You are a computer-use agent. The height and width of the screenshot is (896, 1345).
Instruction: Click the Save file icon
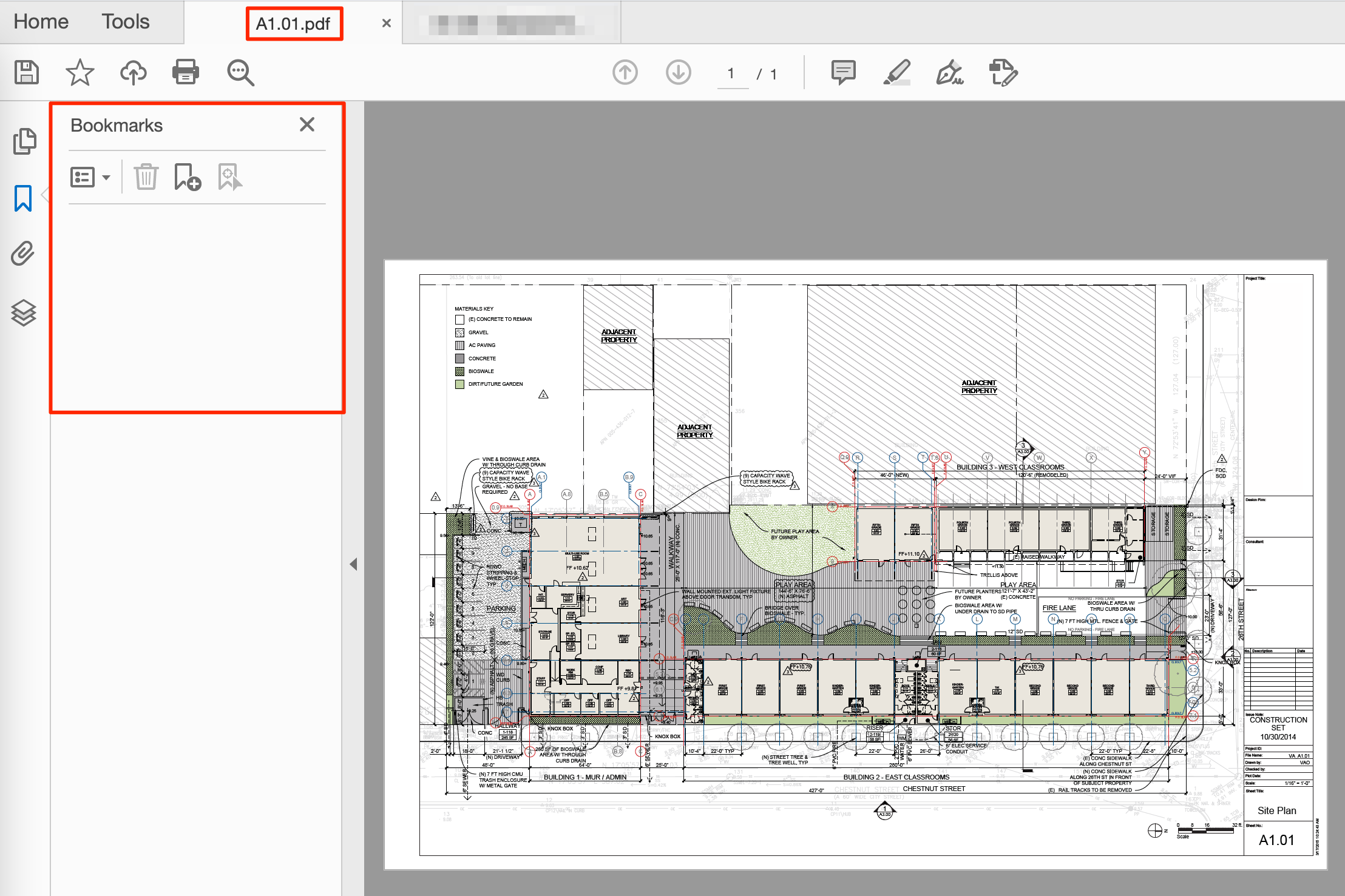coord(27,73)
